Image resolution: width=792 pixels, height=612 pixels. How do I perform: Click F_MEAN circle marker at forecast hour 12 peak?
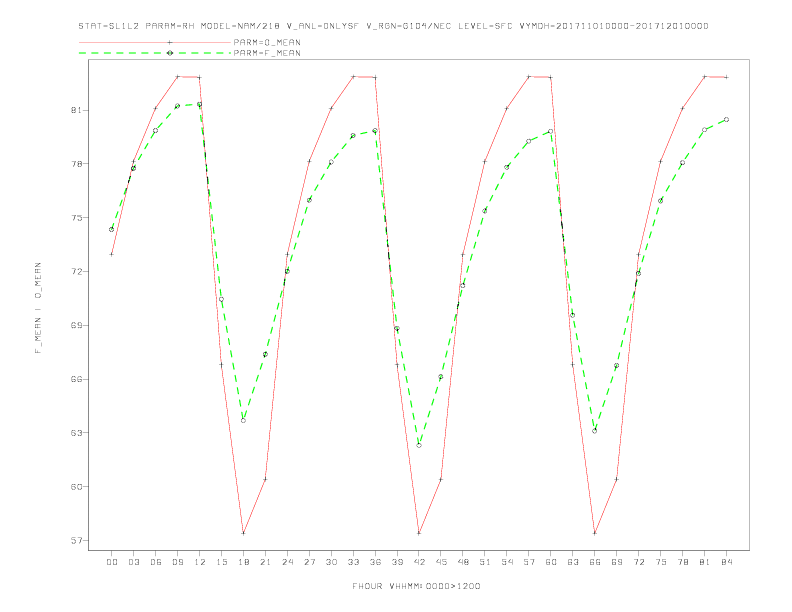pyautogui.click(x=200, y=104)
